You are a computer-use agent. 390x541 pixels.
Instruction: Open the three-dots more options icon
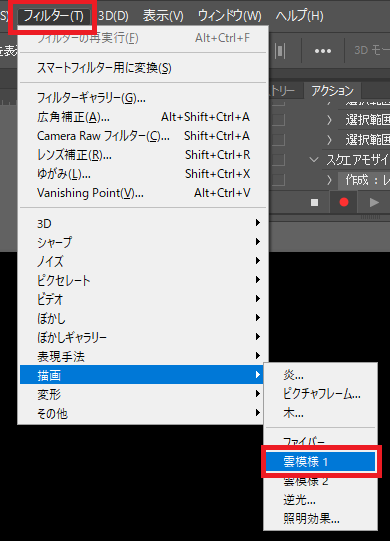[x=323, y=51]
